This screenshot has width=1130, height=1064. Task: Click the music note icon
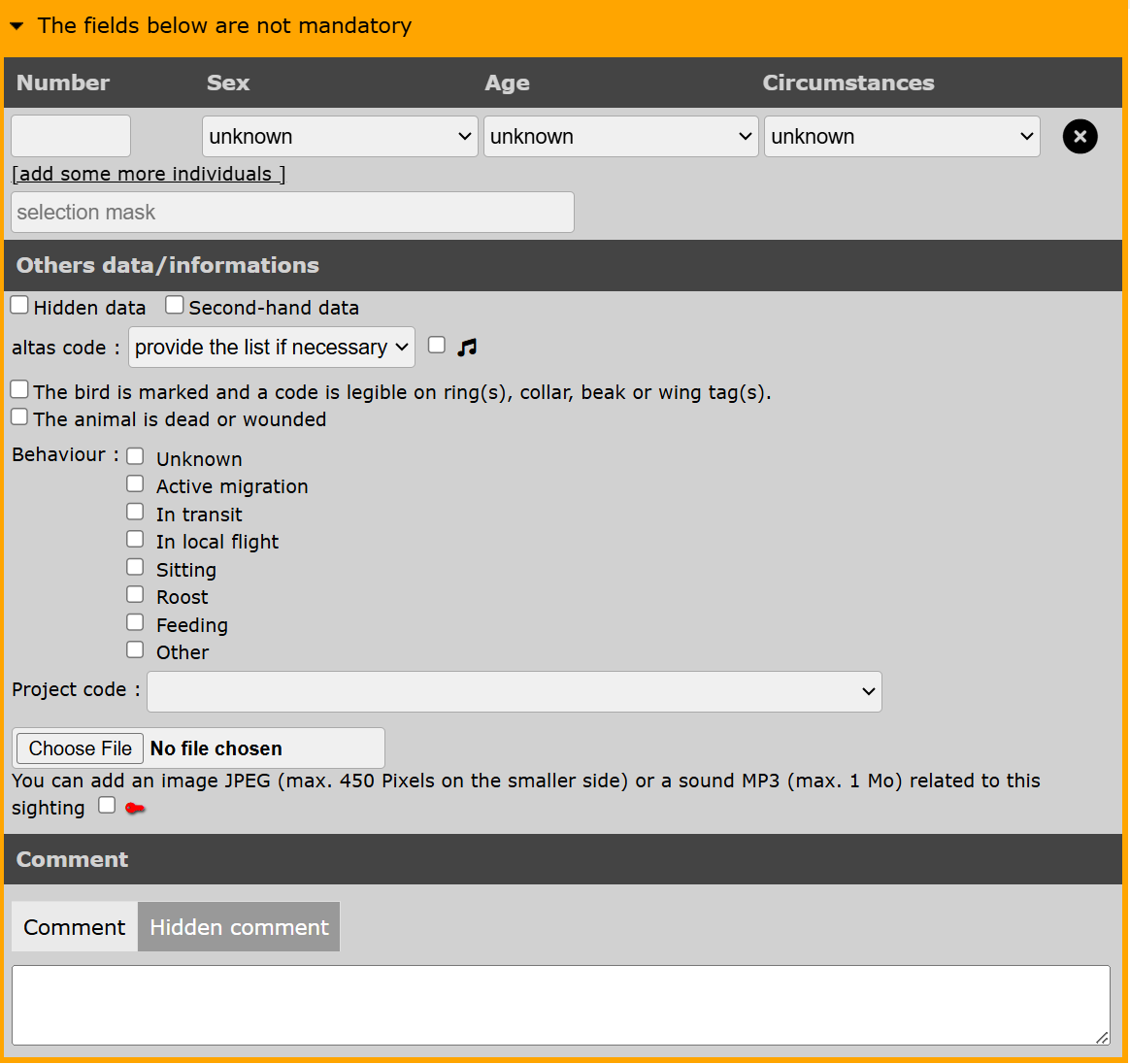pyautogui.click(x=467, y=347)
